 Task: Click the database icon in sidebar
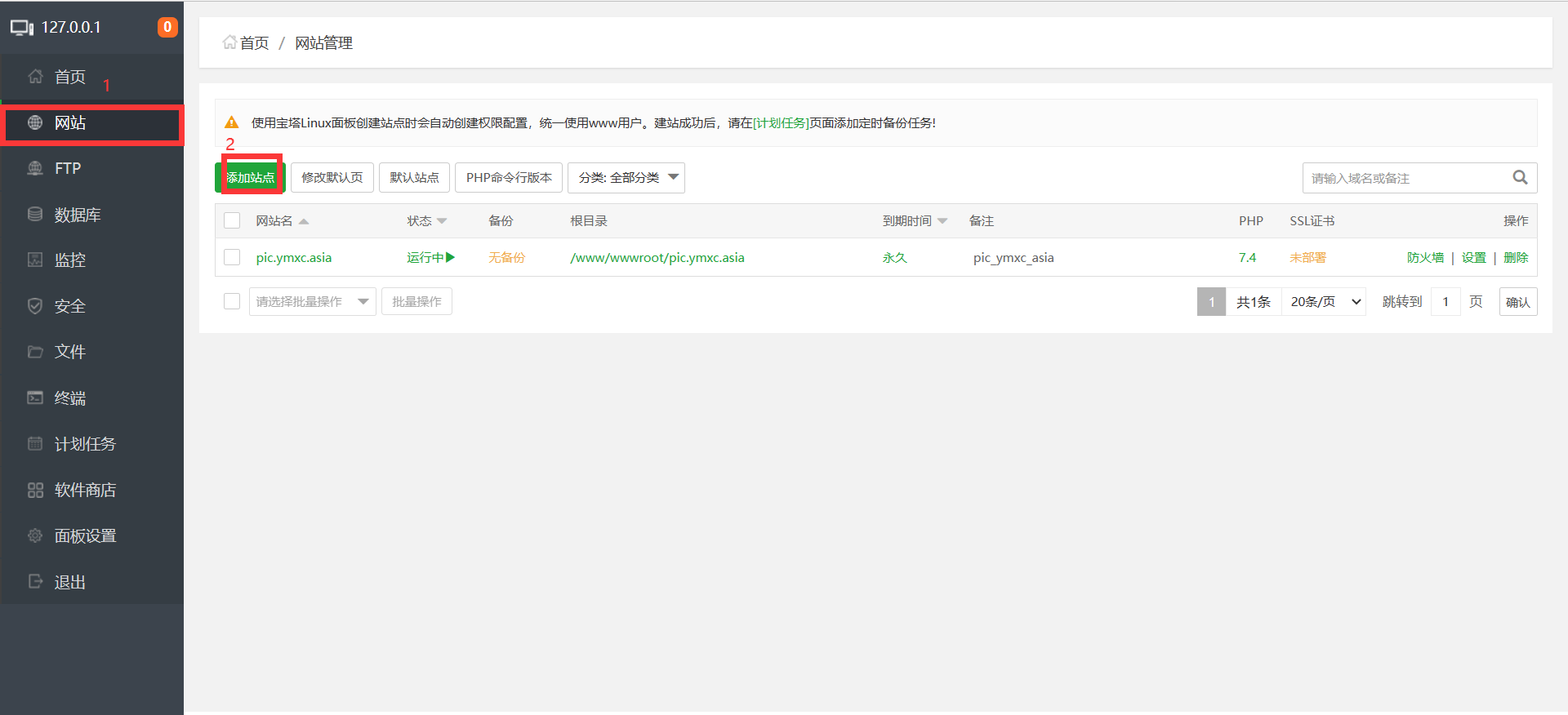click(x=35, y=215)
